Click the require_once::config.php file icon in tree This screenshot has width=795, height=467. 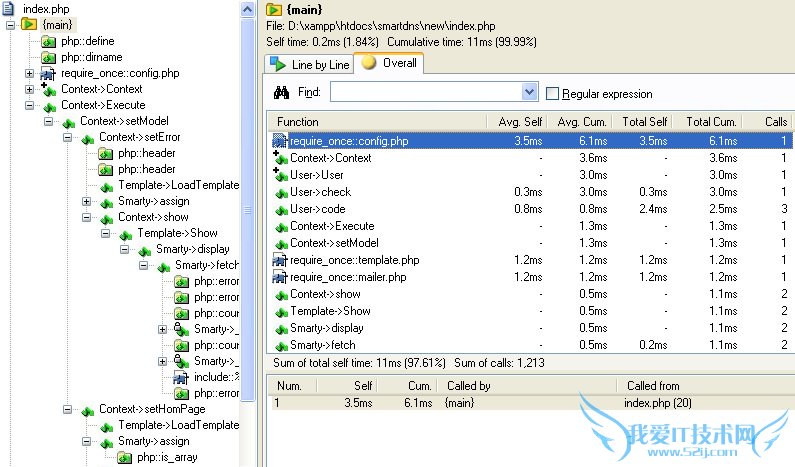[x=48, y=73]
